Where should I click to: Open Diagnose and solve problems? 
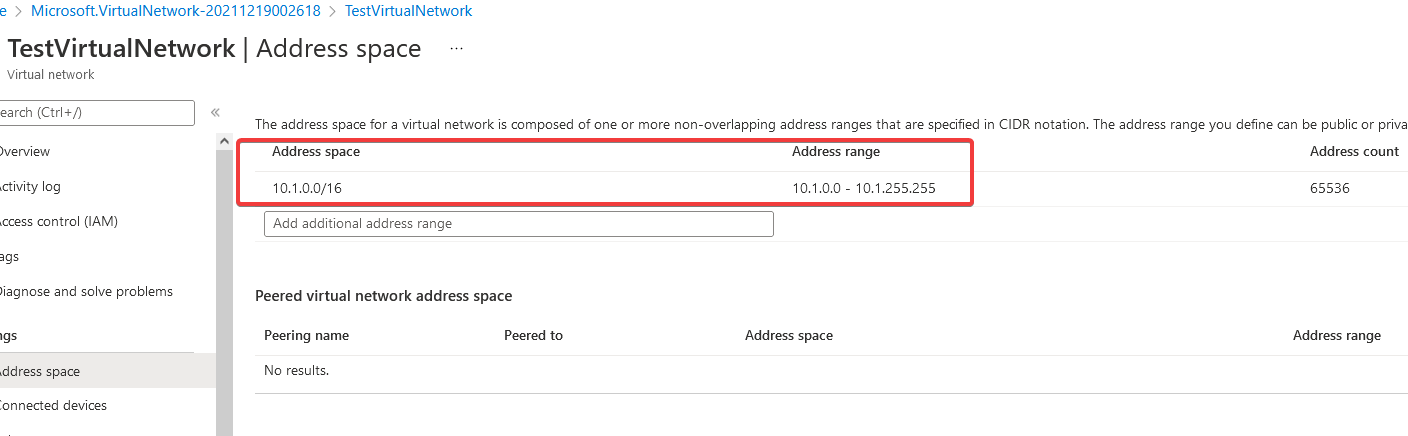pos(85,292)
